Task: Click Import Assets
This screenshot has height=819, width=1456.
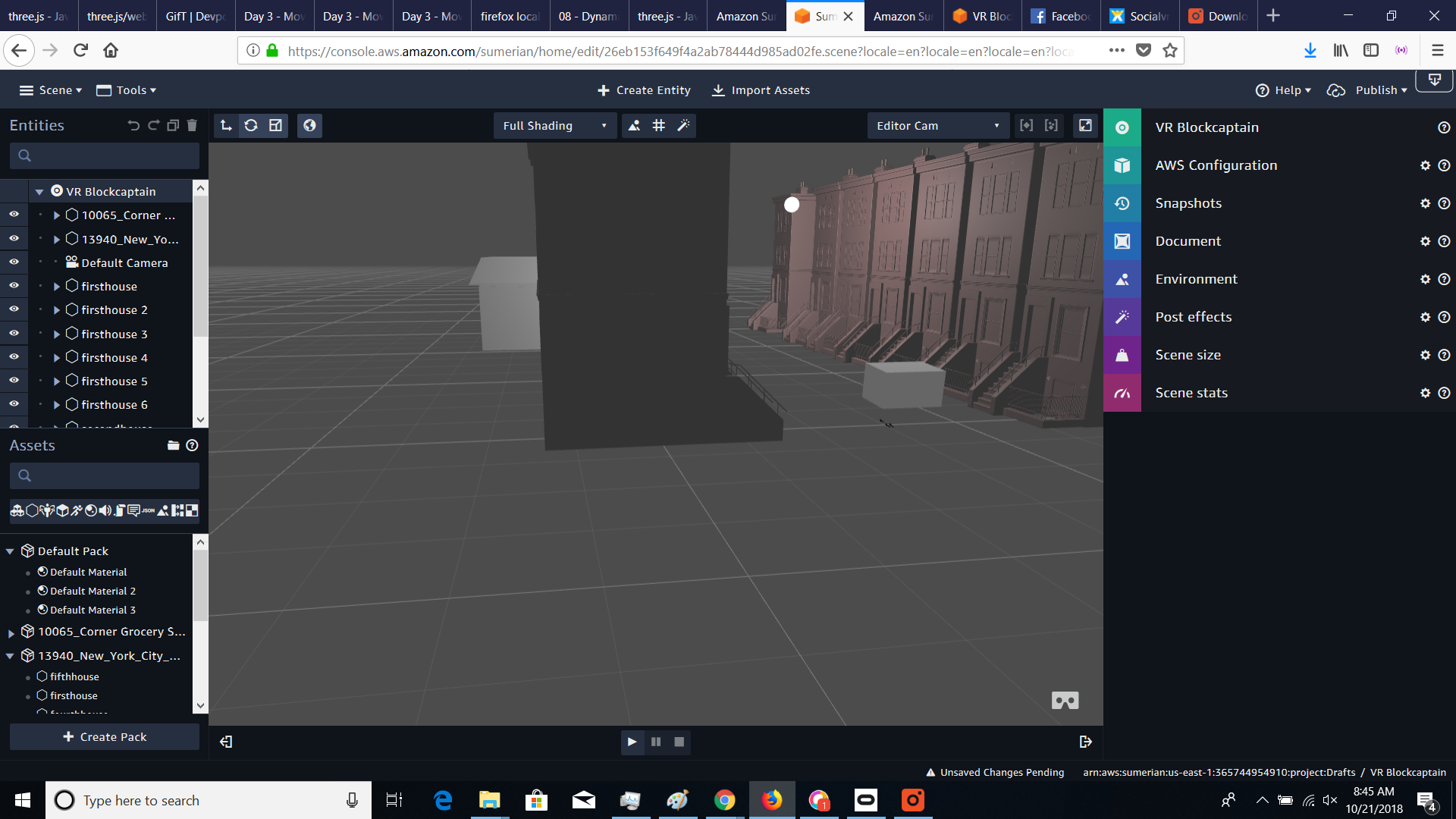Action: 761,90
